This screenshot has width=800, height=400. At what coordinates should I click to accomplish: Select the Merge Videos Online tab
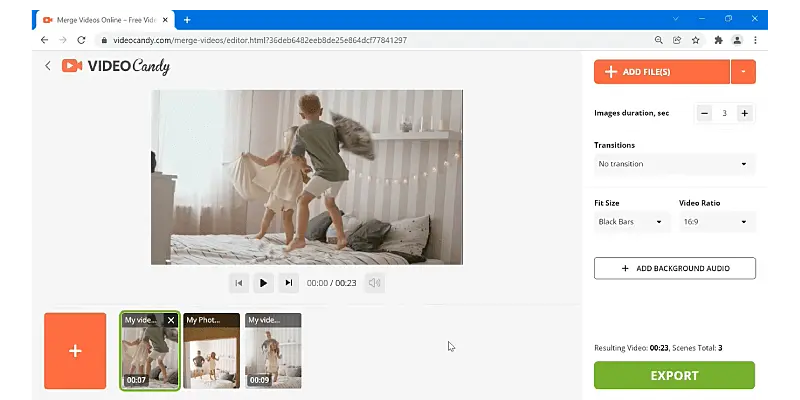coord(106,20)
